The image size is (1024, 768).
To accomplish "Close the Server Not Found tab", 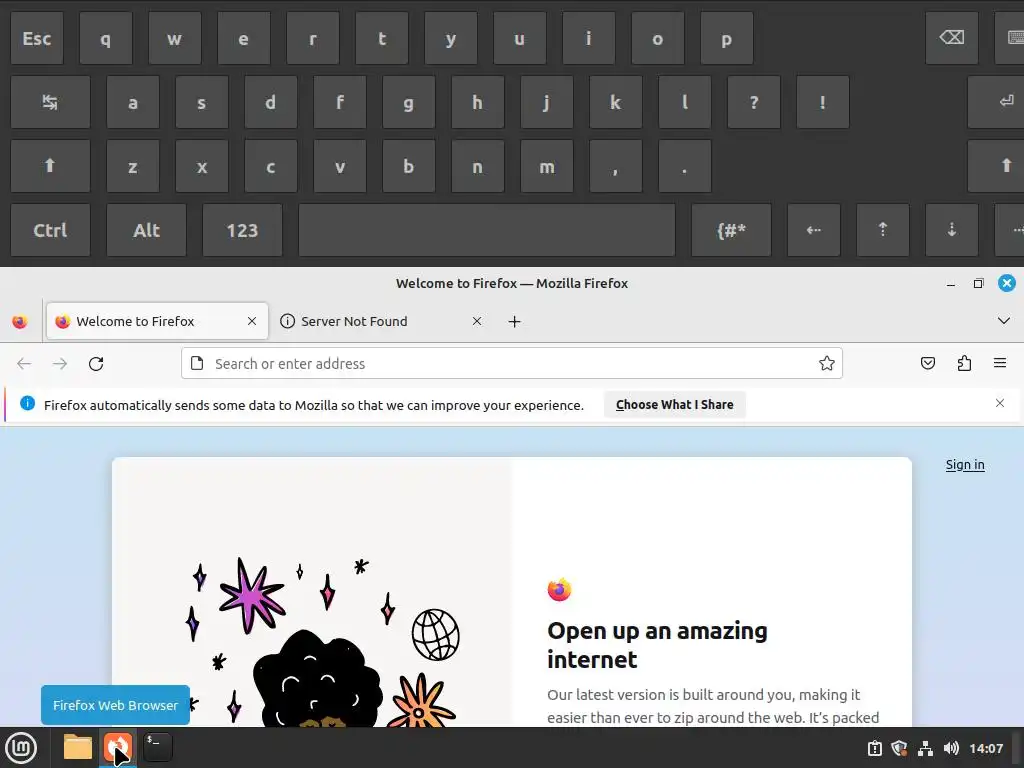I will (477, 321).
